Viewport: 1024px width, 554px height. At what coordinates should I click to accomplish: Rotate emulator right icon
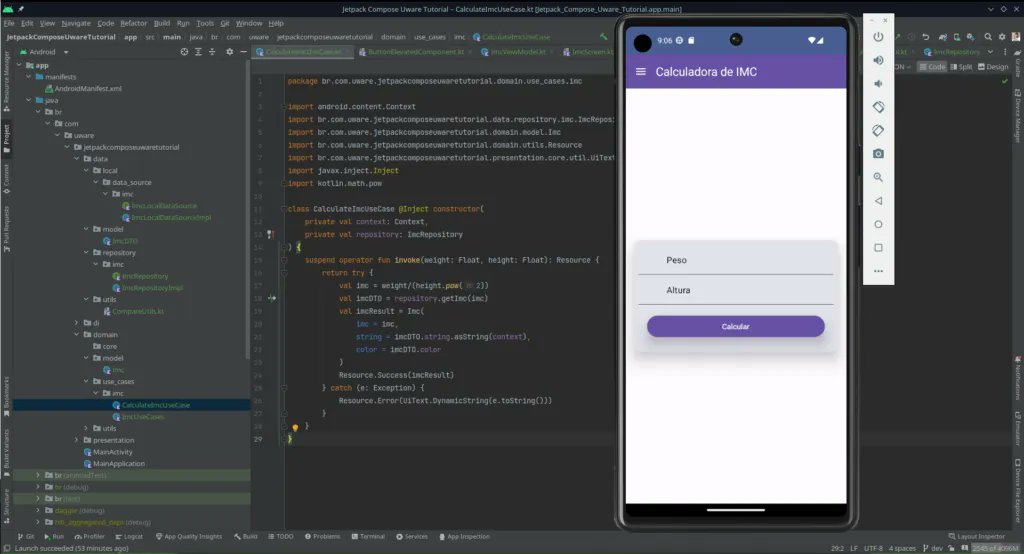coord(878,130)
